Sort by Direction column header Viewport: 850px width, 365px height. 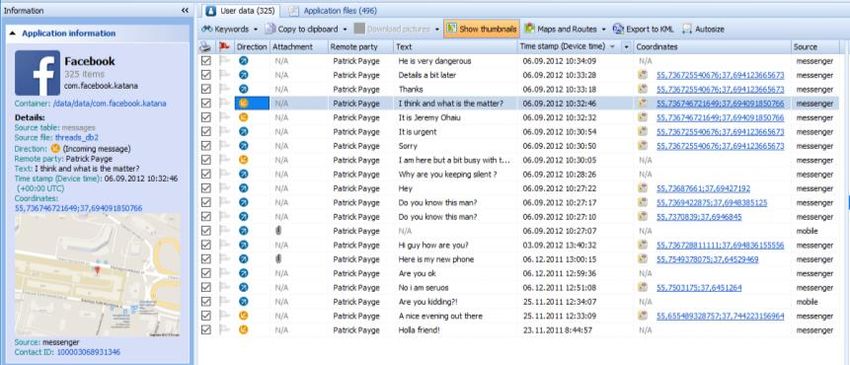252,47
